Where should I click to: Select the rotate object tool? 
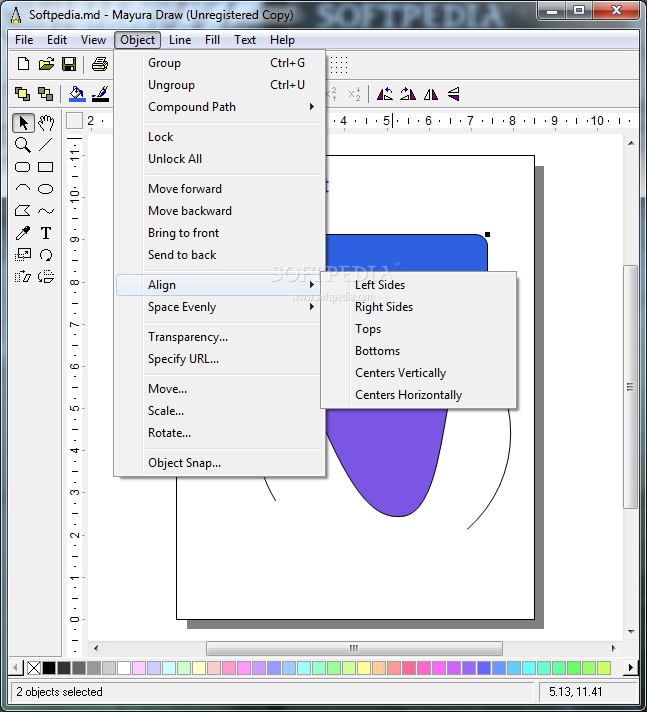45,255
